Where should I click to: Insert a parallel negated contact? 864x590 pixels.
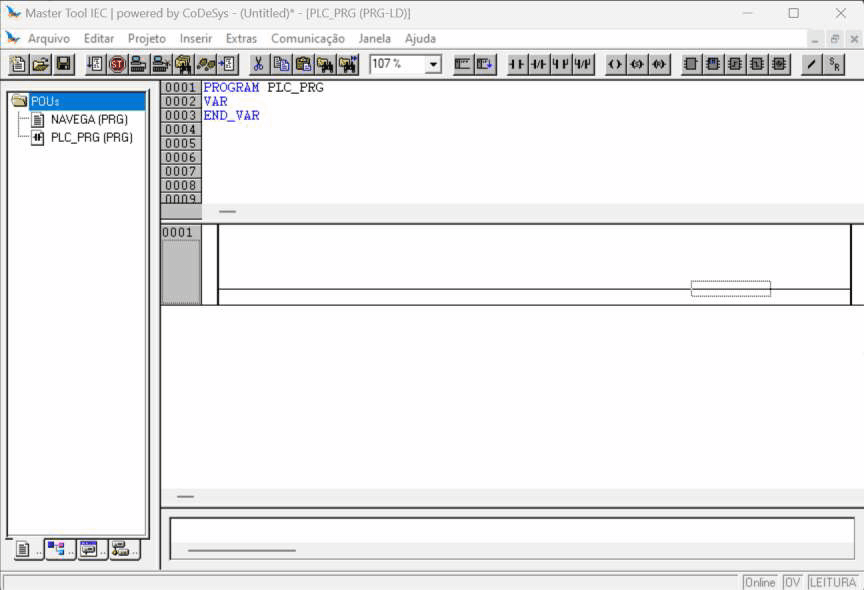click(x=583, y=64)
